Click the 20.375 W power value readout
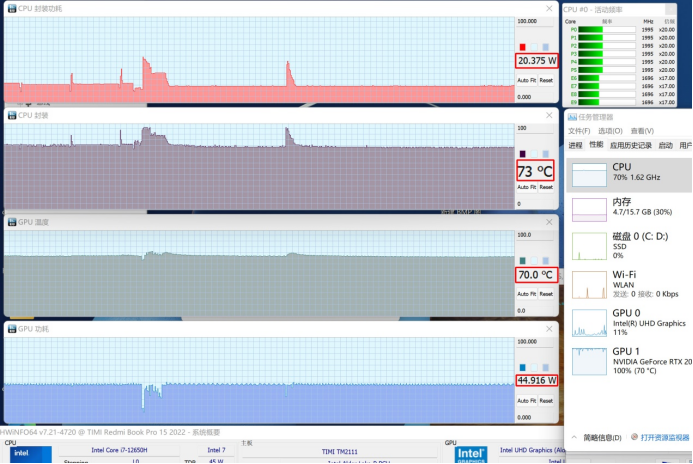Image resolution: width=693 pixels, height=464 pixels. 537,61
